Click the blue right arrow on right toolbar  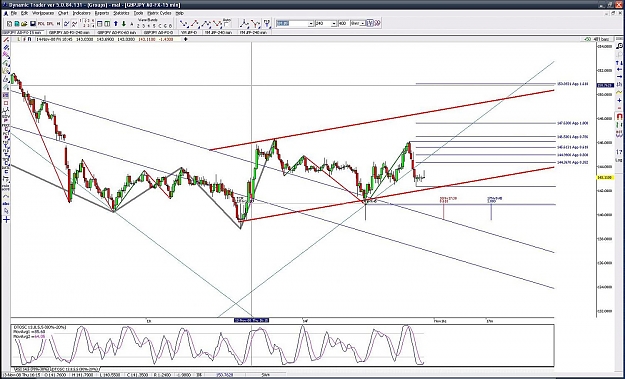619,76
